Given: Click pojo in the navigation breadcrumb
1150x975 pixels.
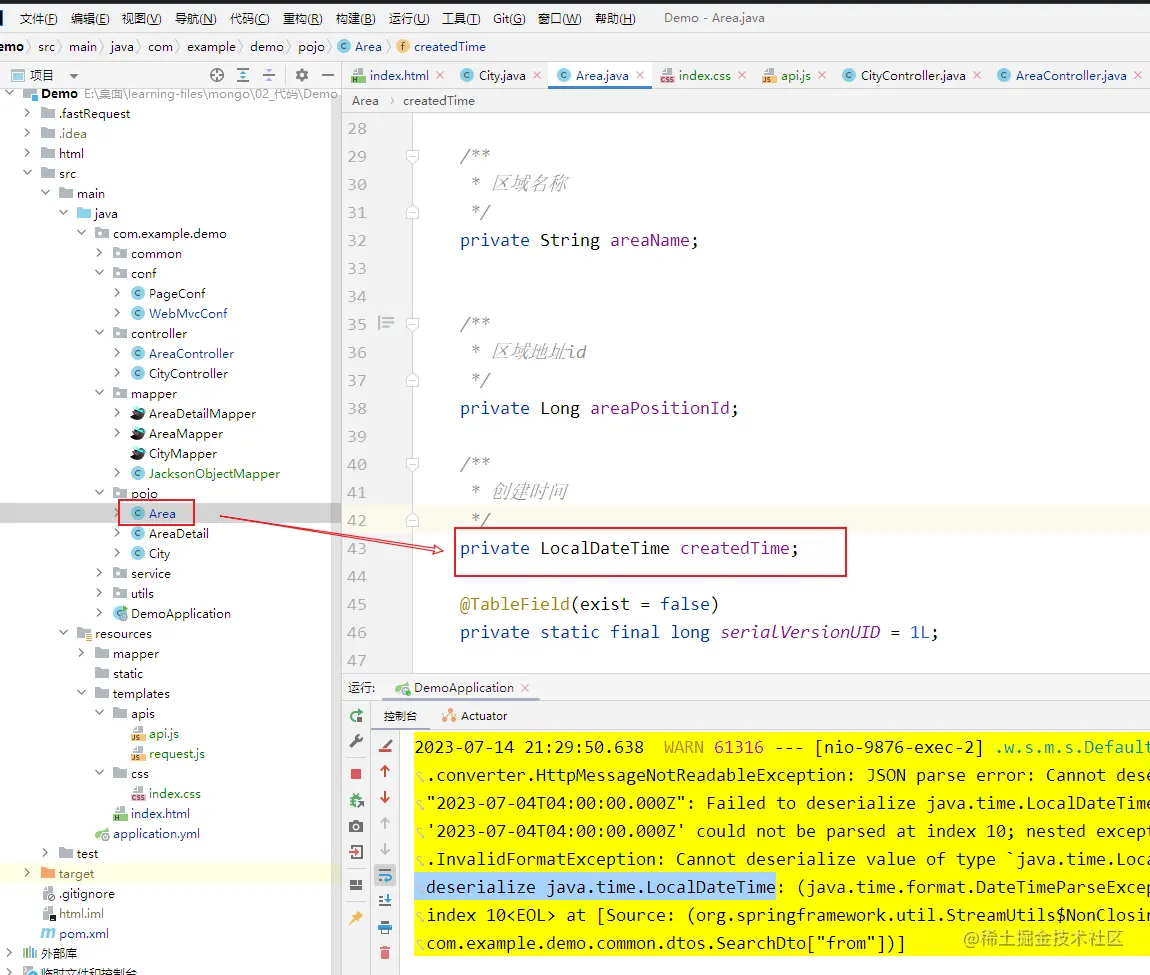Looking at the screenshot, I should click(311, 47).
